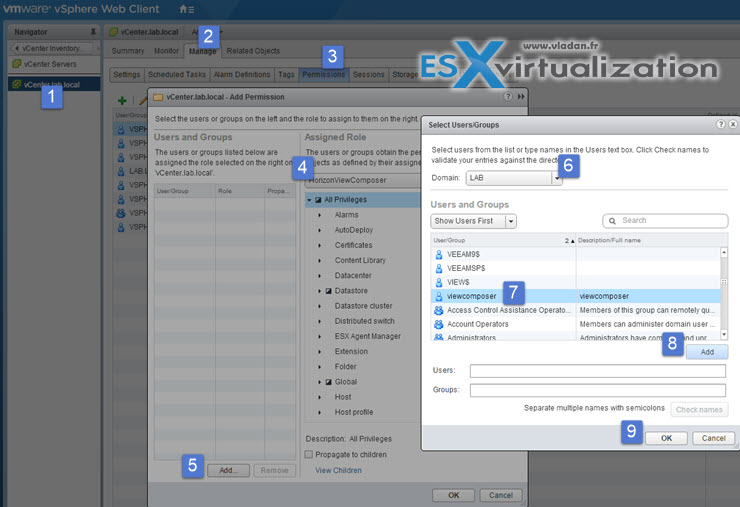The height and width of the screenshot is (507, 740).
Task: Expand Certificates privilege node
Action: click(x=320, y=245)
